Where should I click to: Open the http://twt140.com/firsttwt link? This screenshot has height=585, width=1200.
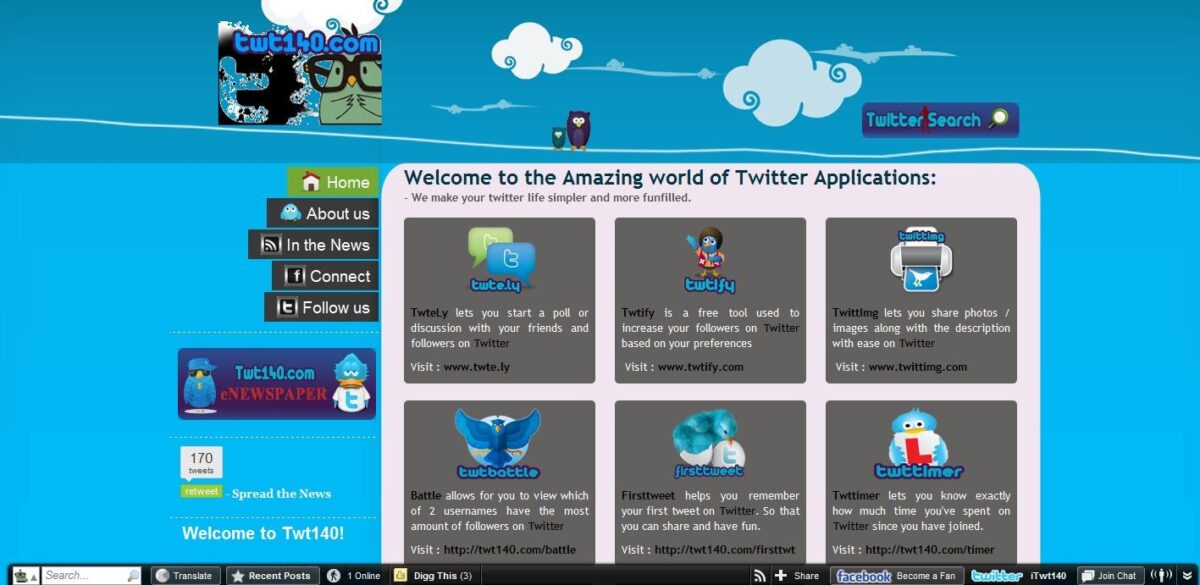pyautogui.click(x=725, y=550)
